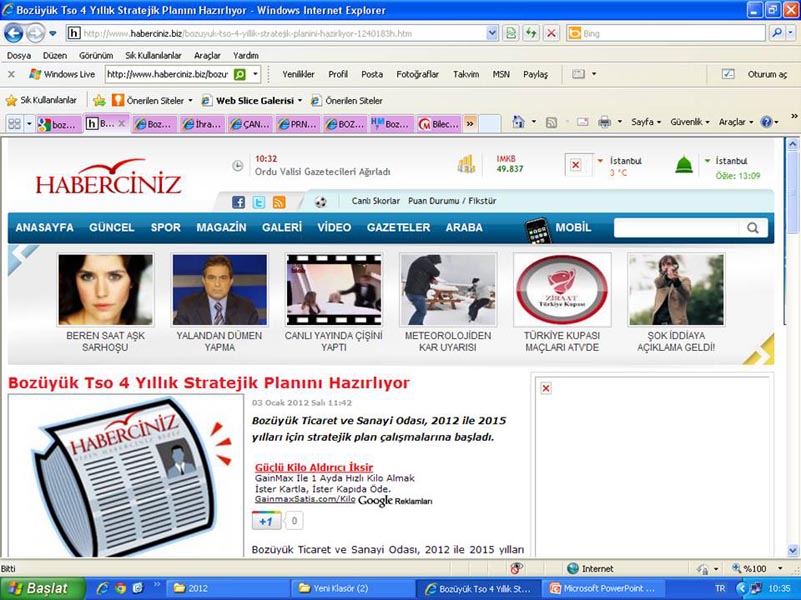Click the Print icon in command bar
801x600 pixels.
point(604,122)
